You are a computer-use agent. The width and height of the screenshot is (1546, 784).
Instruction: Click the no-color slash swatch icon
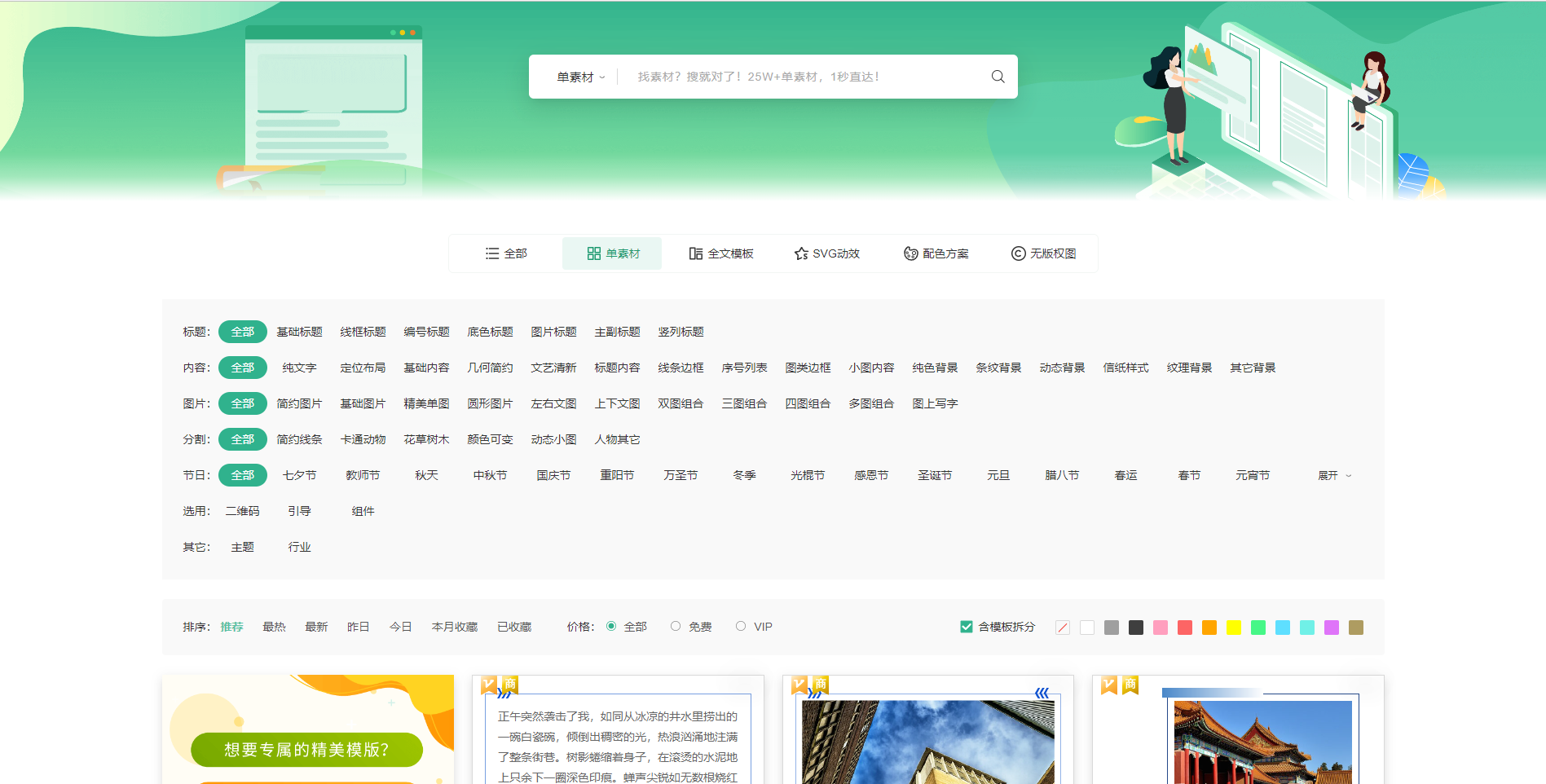tap(1063, 628)
